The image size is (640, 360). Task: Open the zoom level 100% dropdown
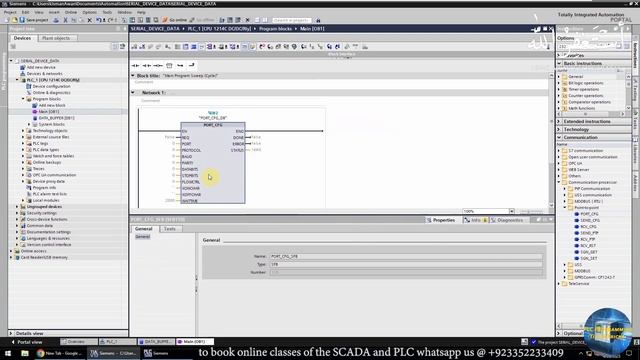pos(511,211)
